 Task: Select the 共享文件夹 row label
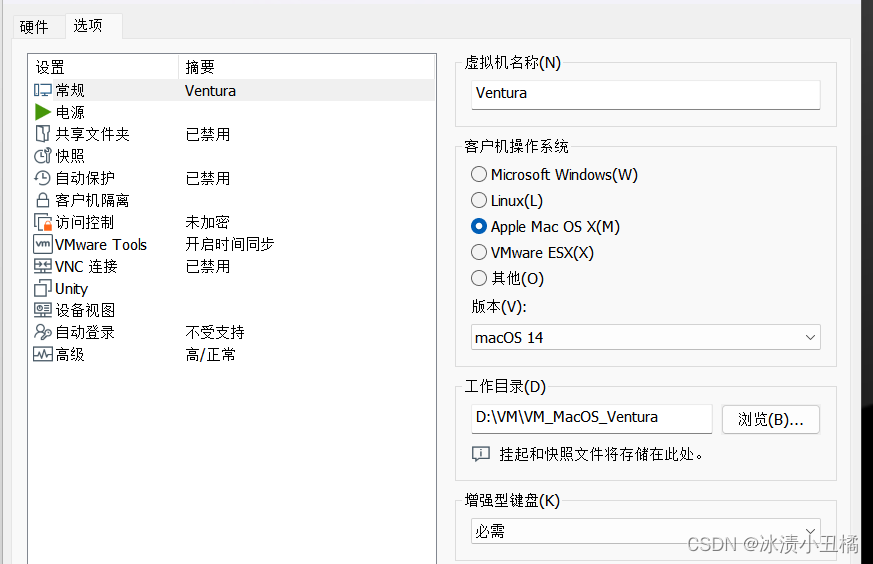(x=92, y=134)
